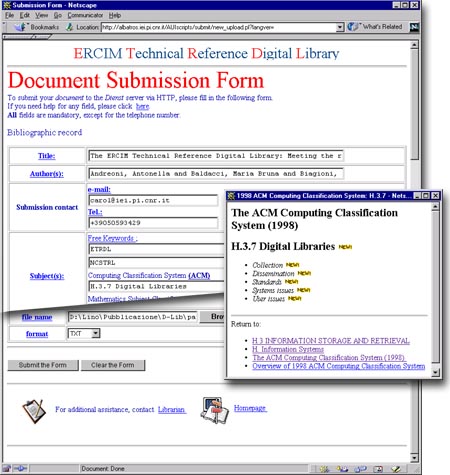Image resolution: width=450 pixels, height=475 pixels.
Task: Click the page proxy icon beside Location
Action: tap(69, 27)
